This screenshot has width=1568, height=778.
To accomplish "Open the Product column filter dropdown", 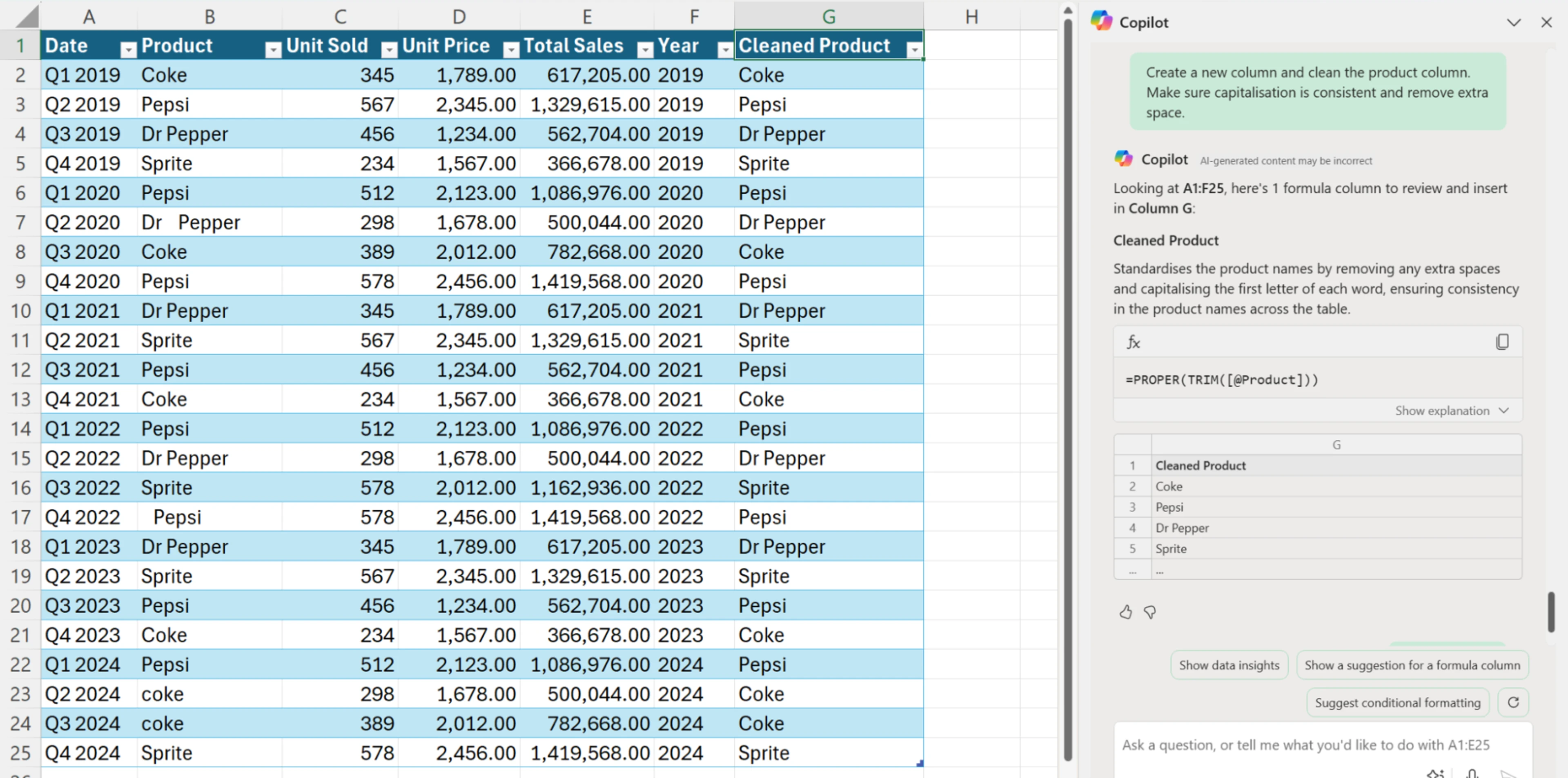I will click(x=273, y=49).
